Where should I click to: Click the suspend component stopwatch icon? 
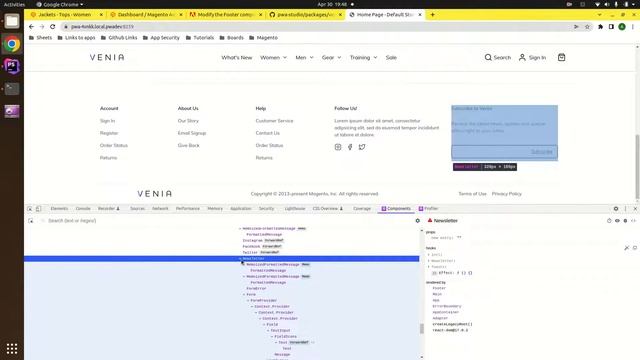(x=609, y=220)
